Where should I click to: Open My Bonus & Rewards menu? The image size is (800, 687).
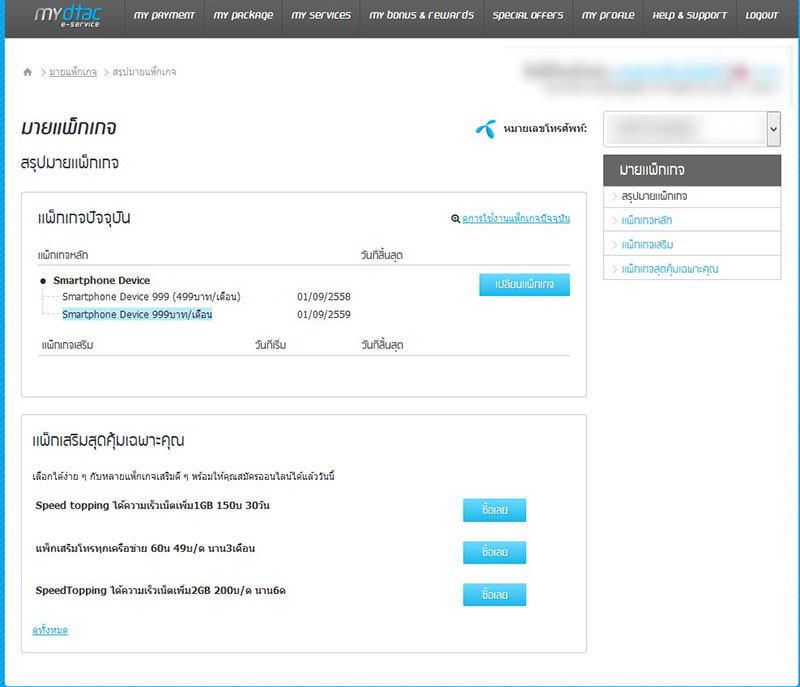(x=421, y=15)
